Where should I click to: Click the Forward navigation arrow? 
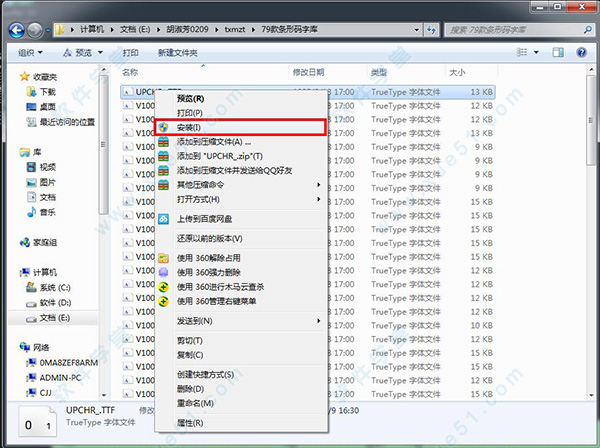click(x=35, y=30)
